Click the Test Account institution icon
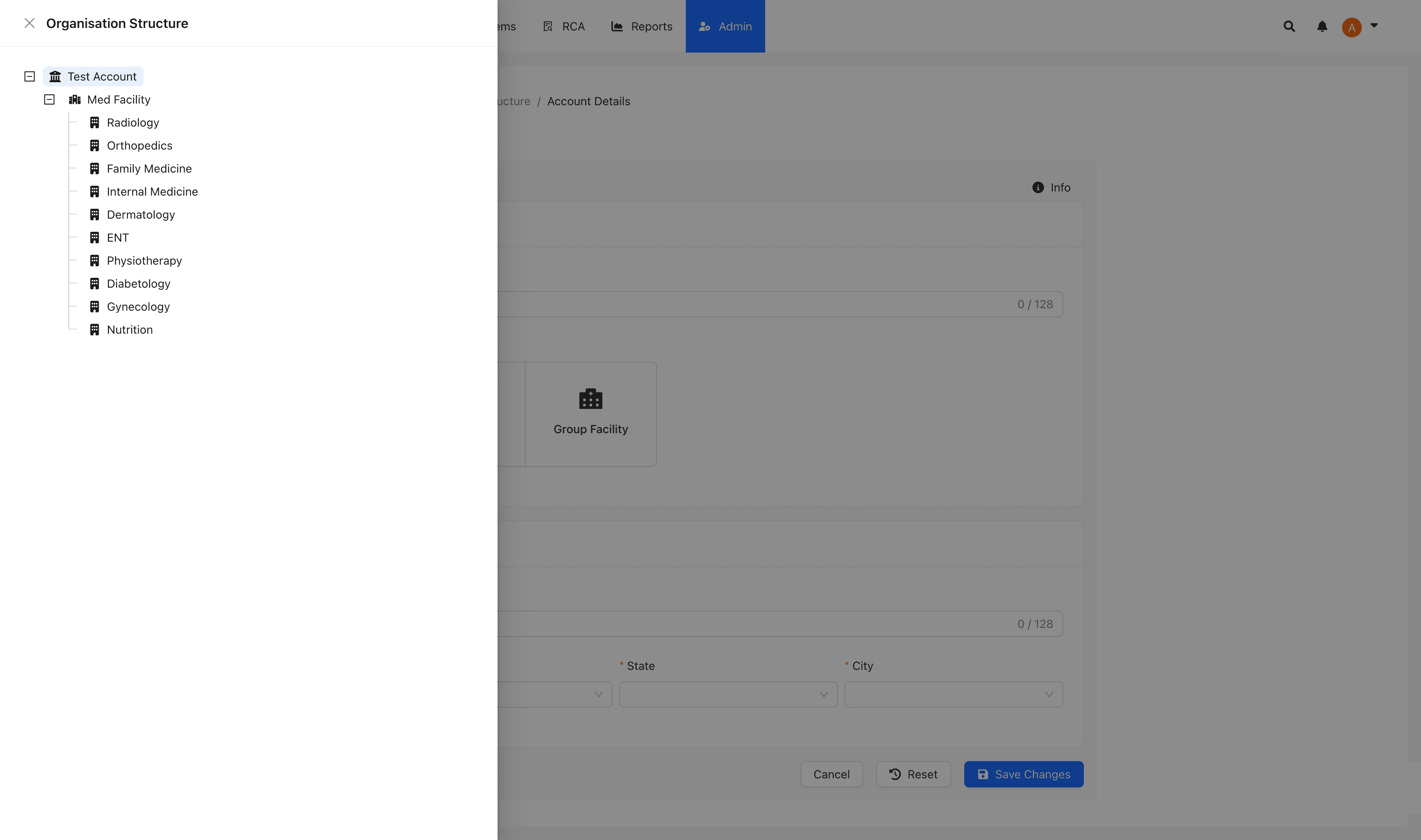Image resolution: width=1421 pixels, height=840 pixels. [55, 76]
